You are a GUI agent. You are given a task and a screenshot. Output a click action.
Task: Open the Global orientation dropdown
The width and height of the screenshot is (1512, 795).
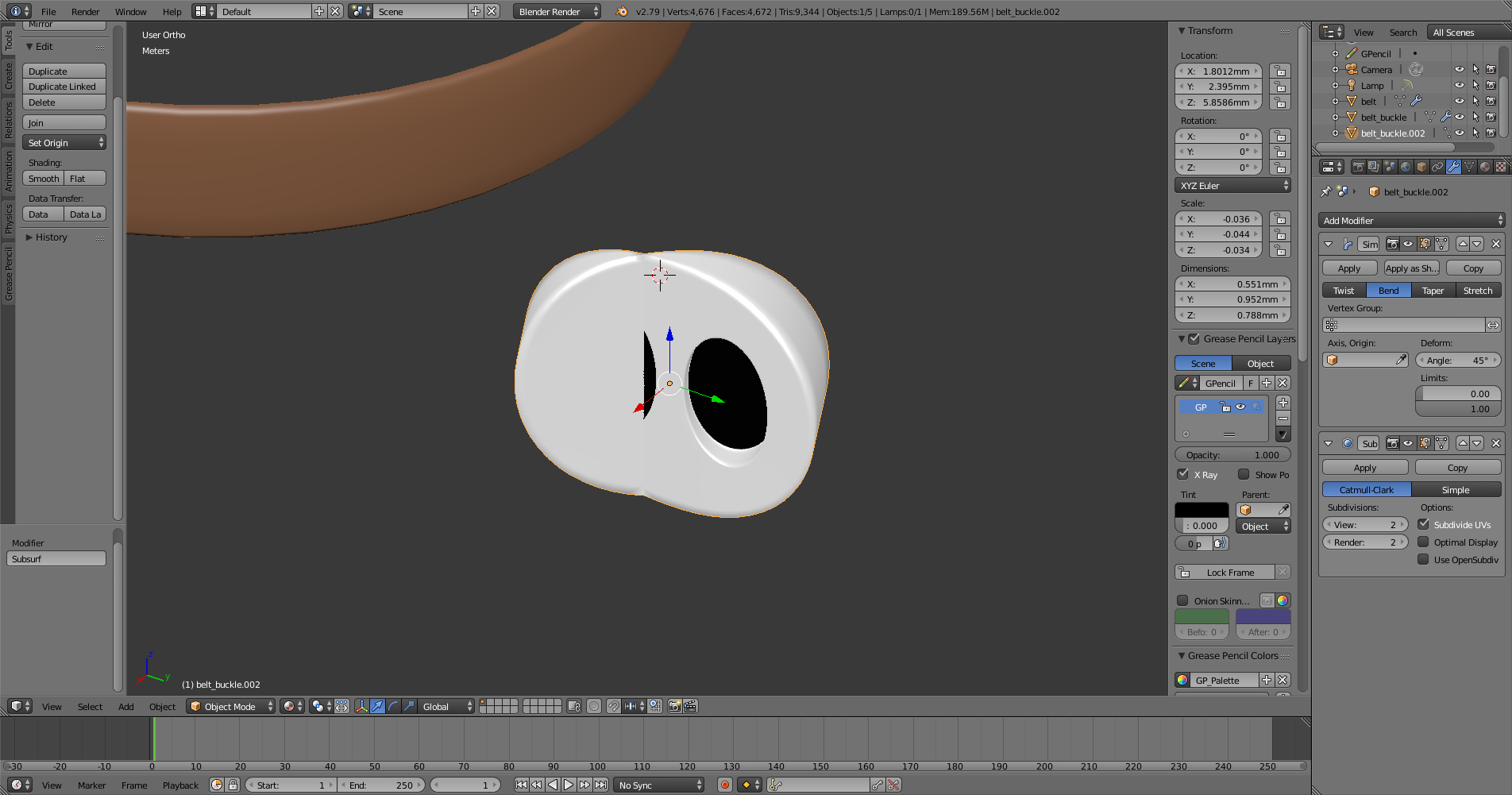pyautogui.click(x=446, y=706)
